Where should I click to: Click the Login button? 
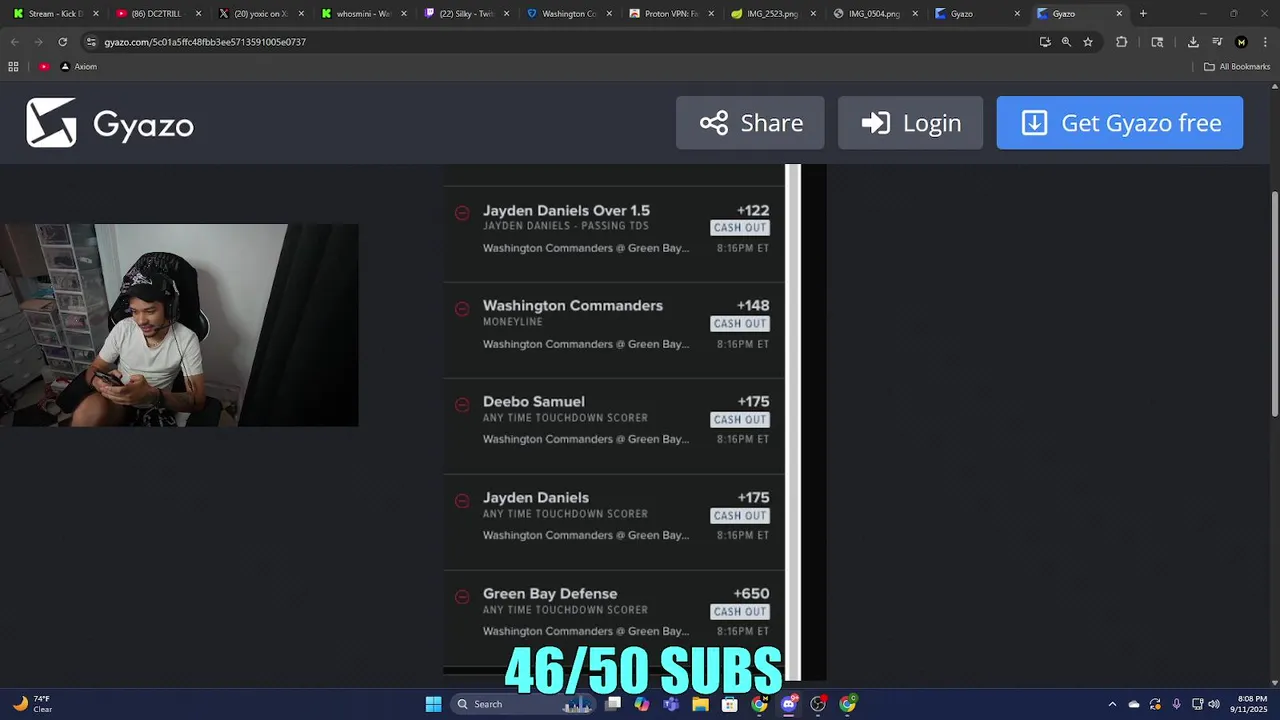click(x=910, y=123)
